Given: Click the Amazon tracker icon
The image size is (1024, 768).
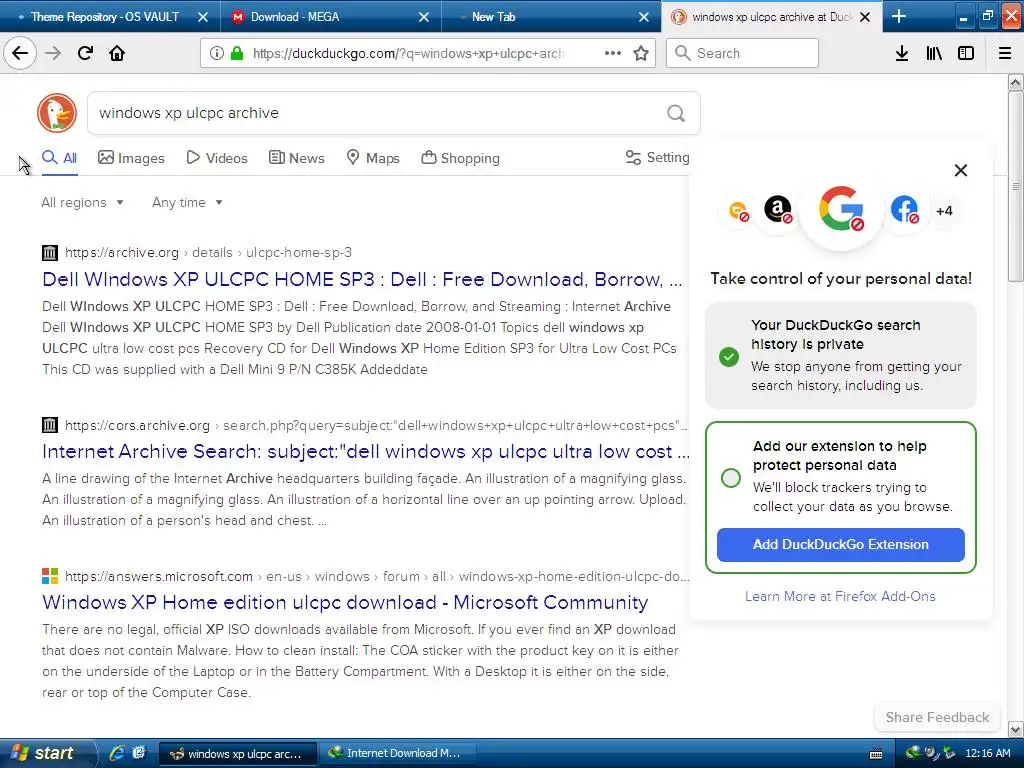Looking at the screenshot, I should click(778, 210).
